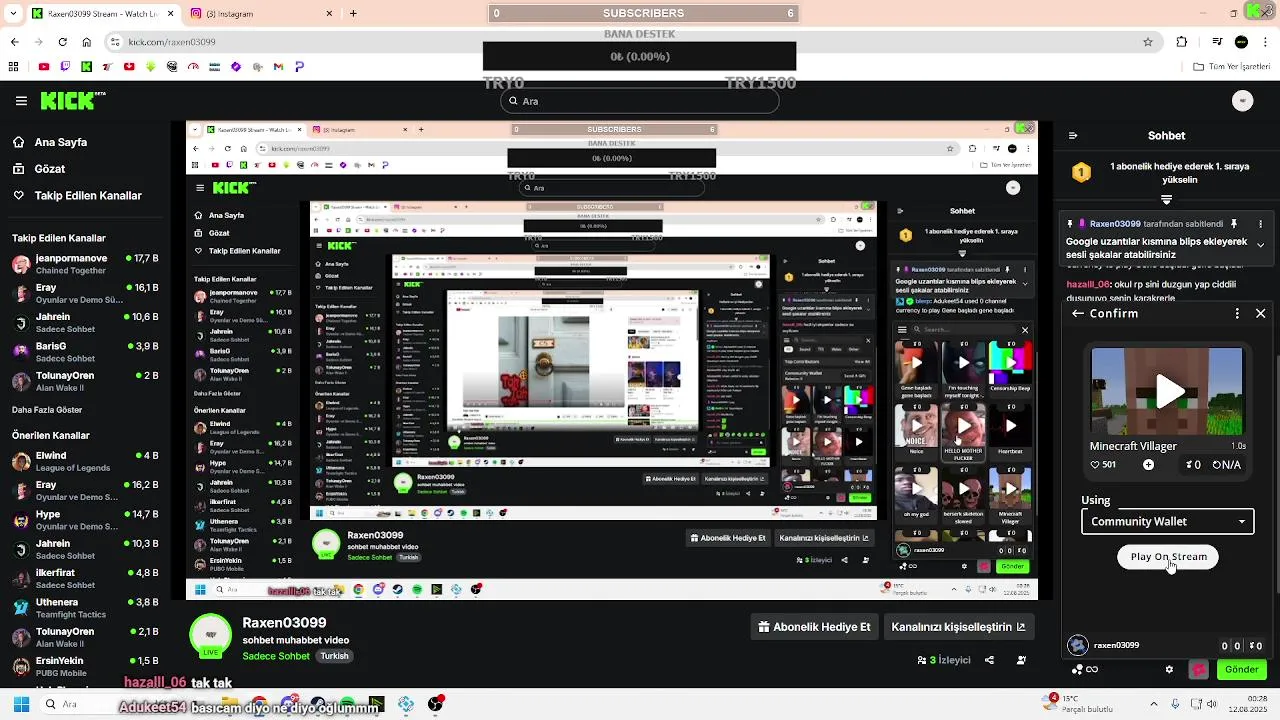The width and height of the screenshot is (1280, 720).
Task: Open browser tab search dropdown
Action: coord(13,14)
